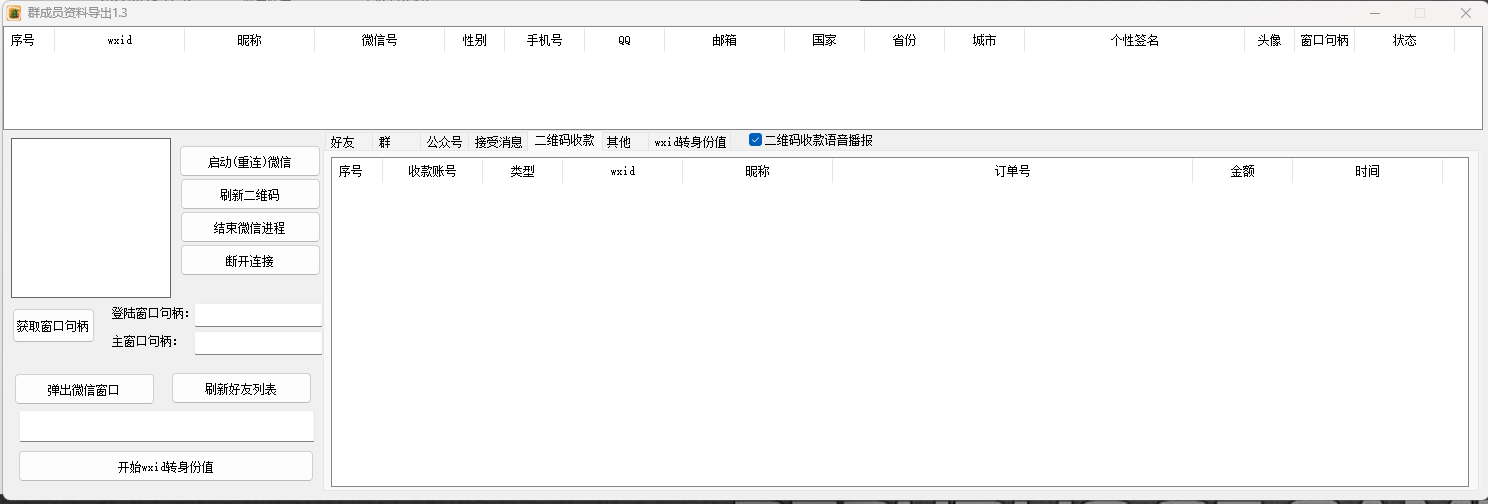Click 启动(重连)微信 button
Screen dimensions: 1488x504
point(250,162)
